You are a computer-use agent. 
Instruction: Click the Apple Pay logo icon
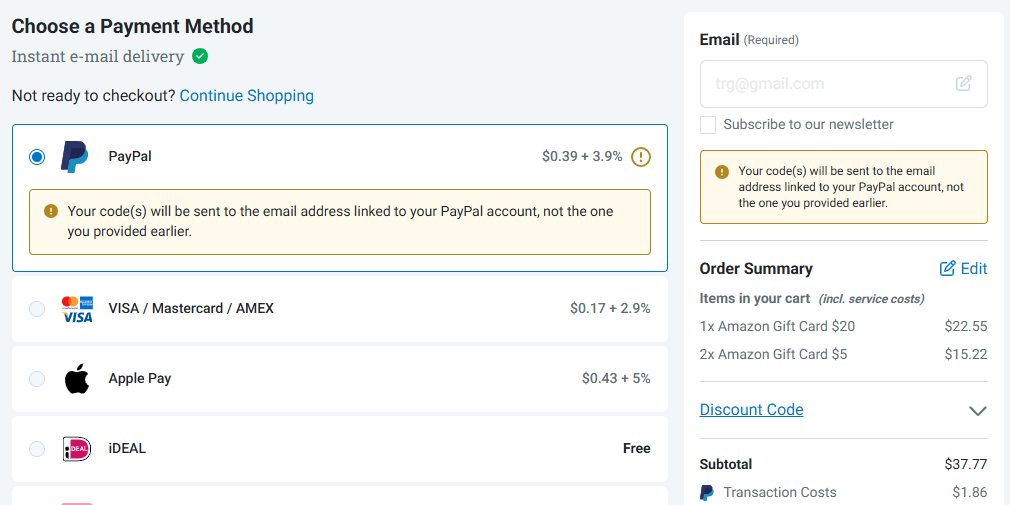[x=77, y=378]
